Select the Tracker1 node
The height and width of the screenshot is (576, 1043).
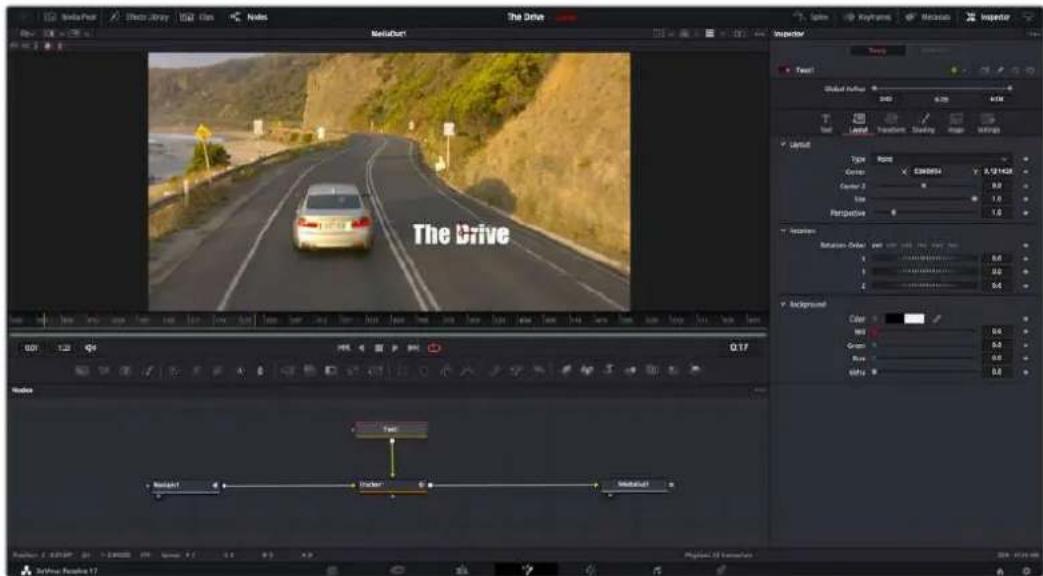click(x=392, y=486)
